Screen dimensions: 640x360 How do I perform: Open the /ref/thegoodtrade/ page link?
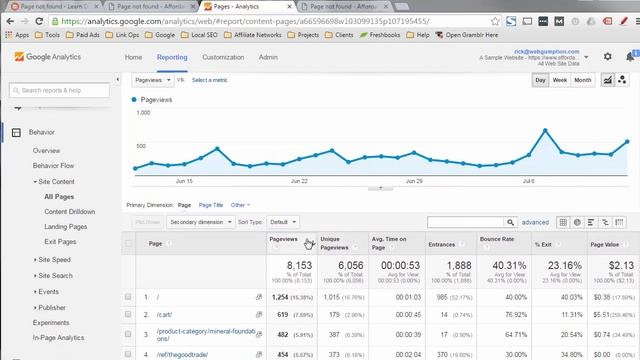click(x=182, y=355)
